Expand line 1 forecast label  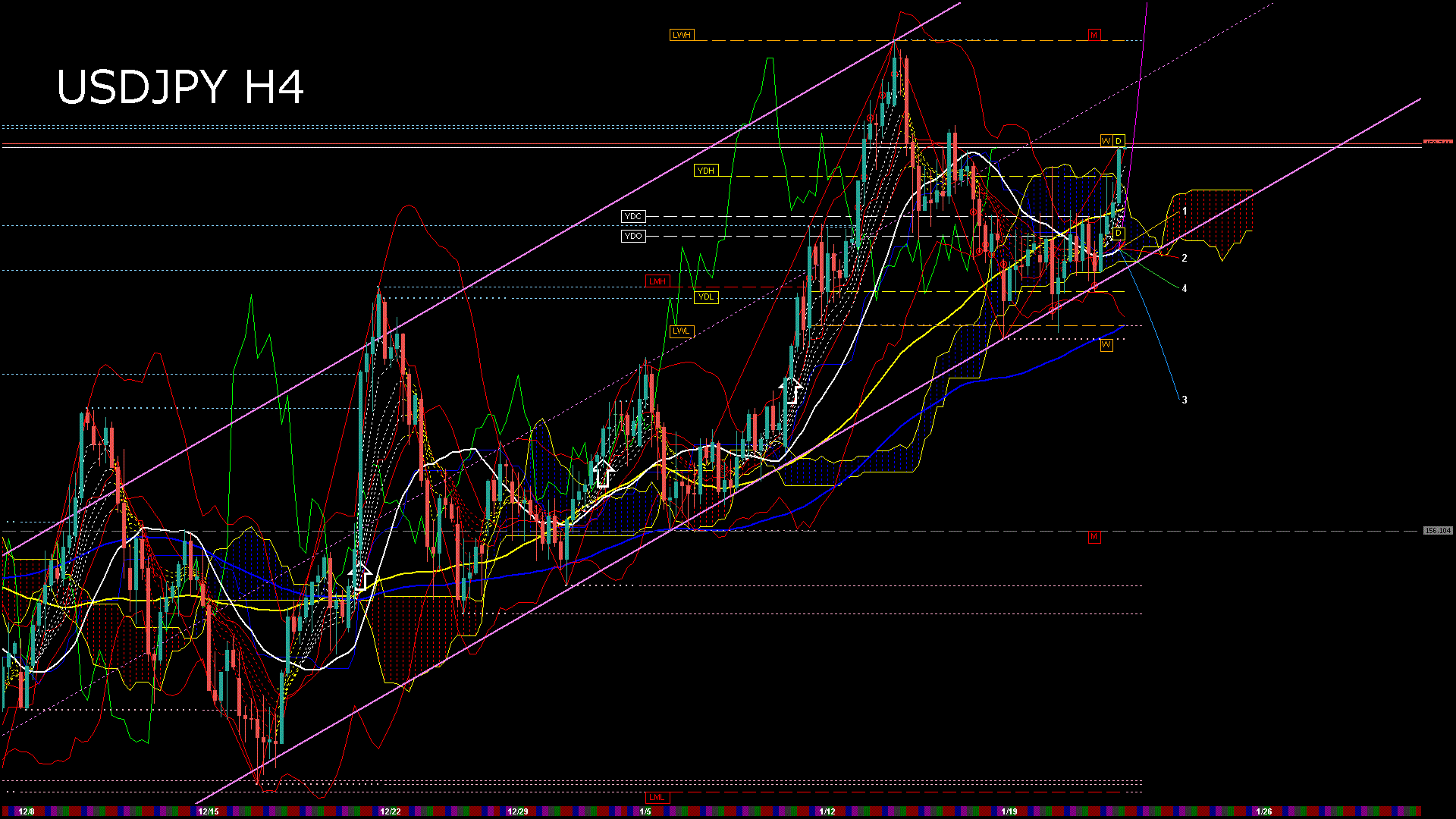1186,210
